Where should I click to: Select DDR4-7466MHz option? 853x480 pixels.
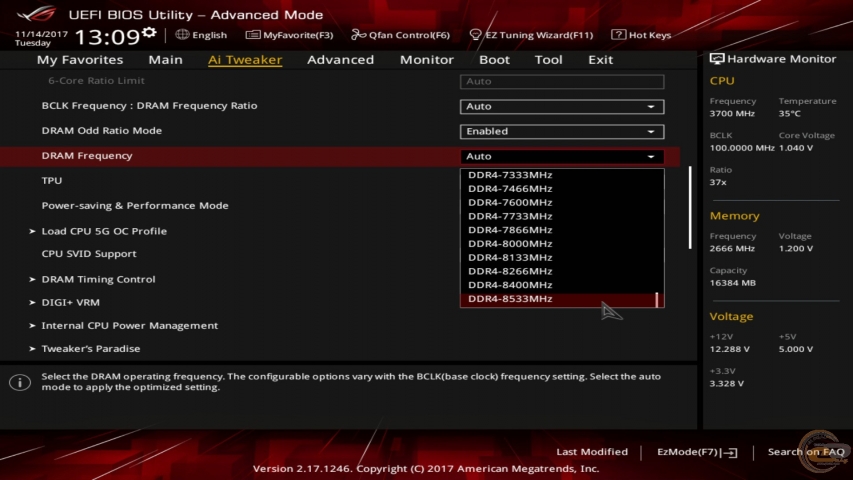pos(562,188)
